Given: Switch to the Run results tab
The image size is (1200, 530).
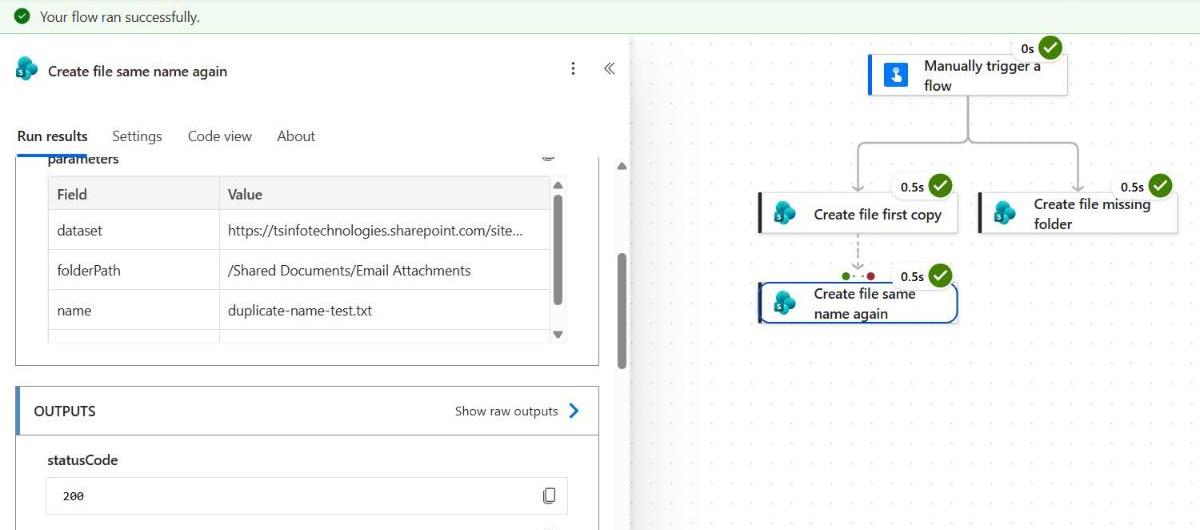Looking at the screenshot, I should point(52,136).
